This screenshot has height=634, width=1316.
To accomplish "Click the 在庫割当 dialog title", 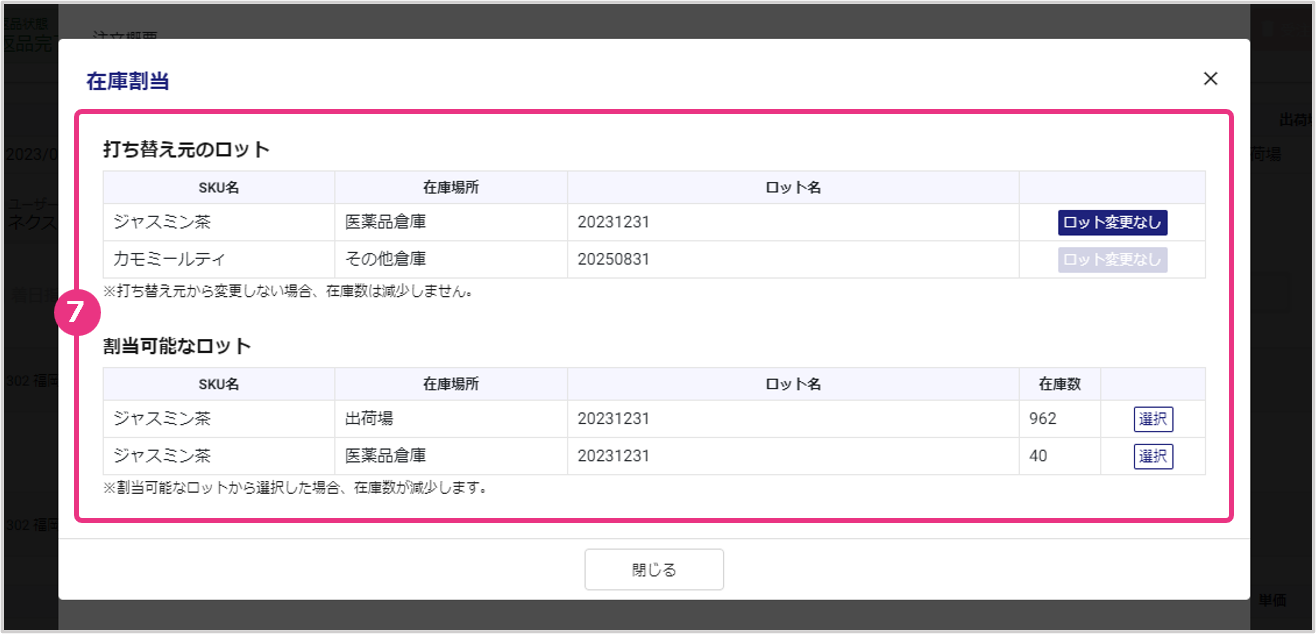I will point(127,81).
